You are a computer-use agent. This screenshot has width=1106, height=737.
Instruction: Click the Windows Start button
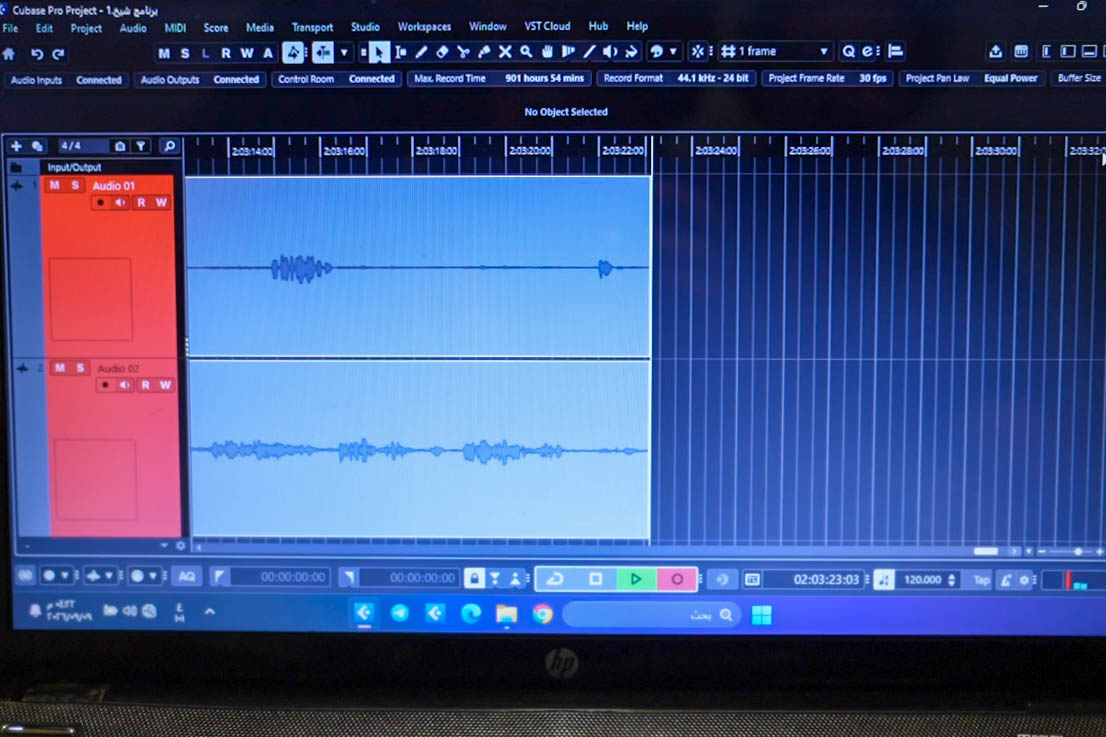(x=762, y=615)
